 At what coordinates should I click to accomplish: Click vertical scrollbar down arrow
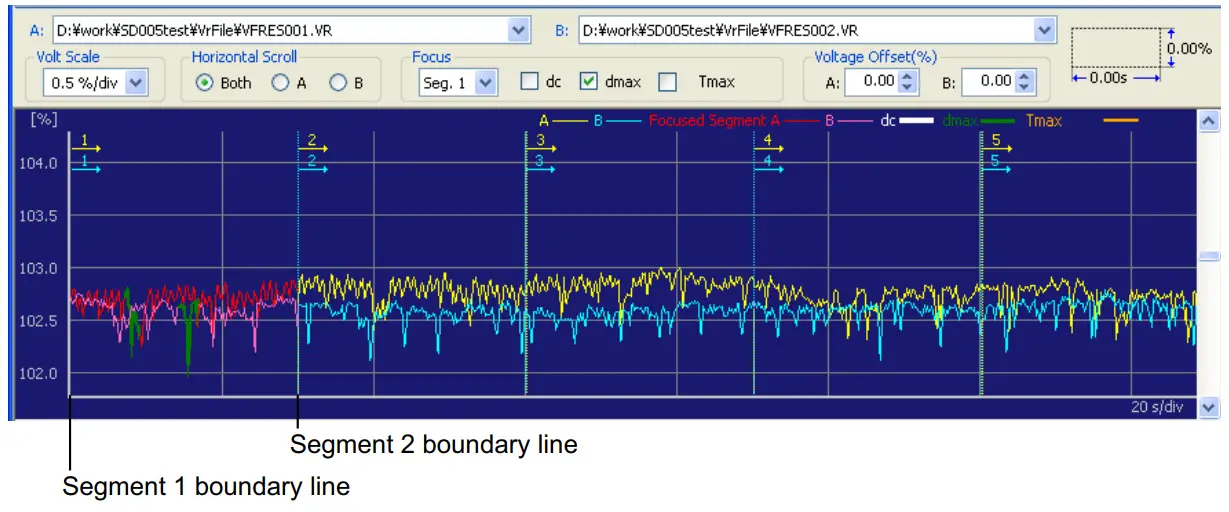[1208, 408]
